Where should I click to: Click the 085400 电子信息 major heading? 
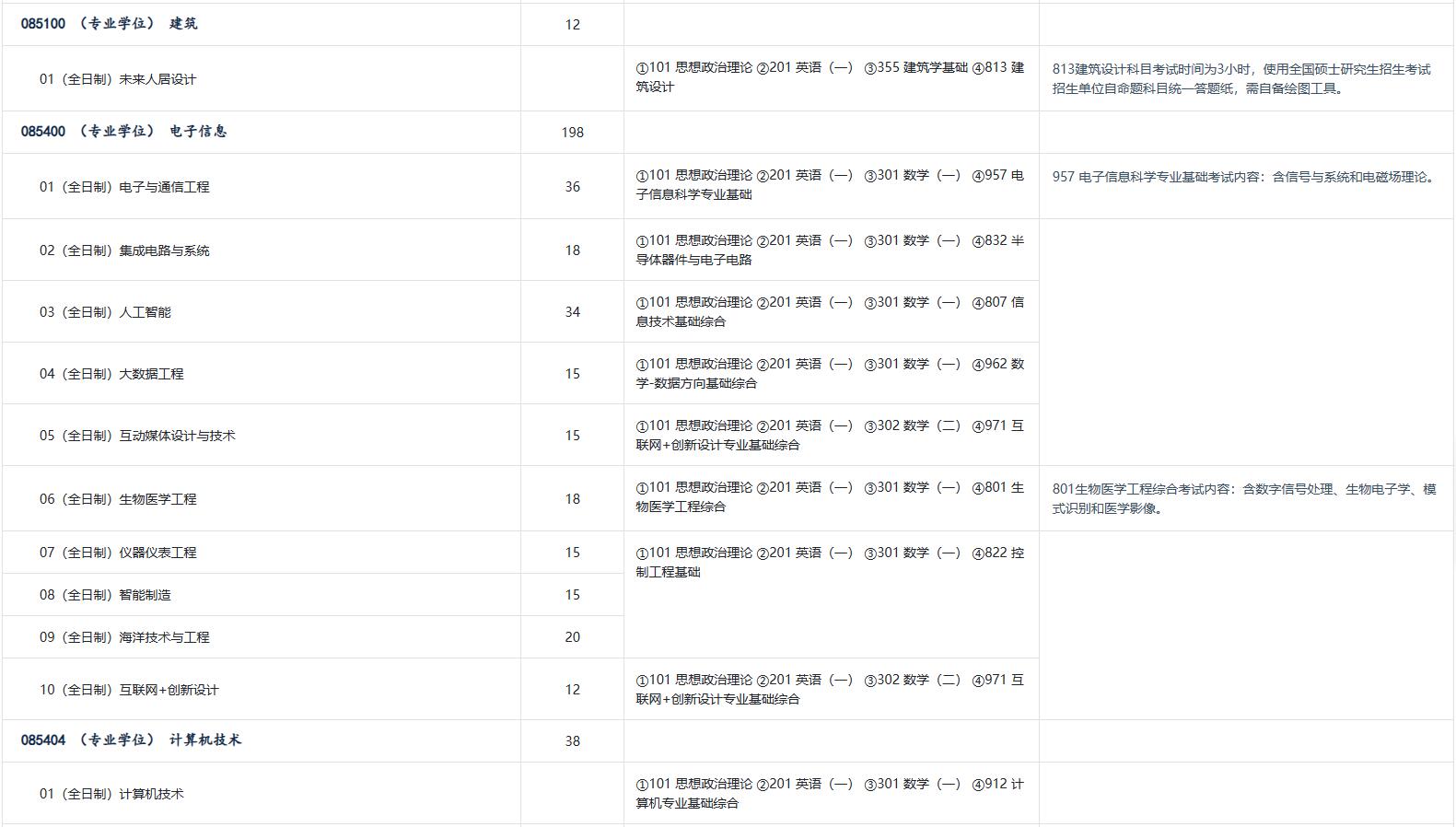(123, 132)
